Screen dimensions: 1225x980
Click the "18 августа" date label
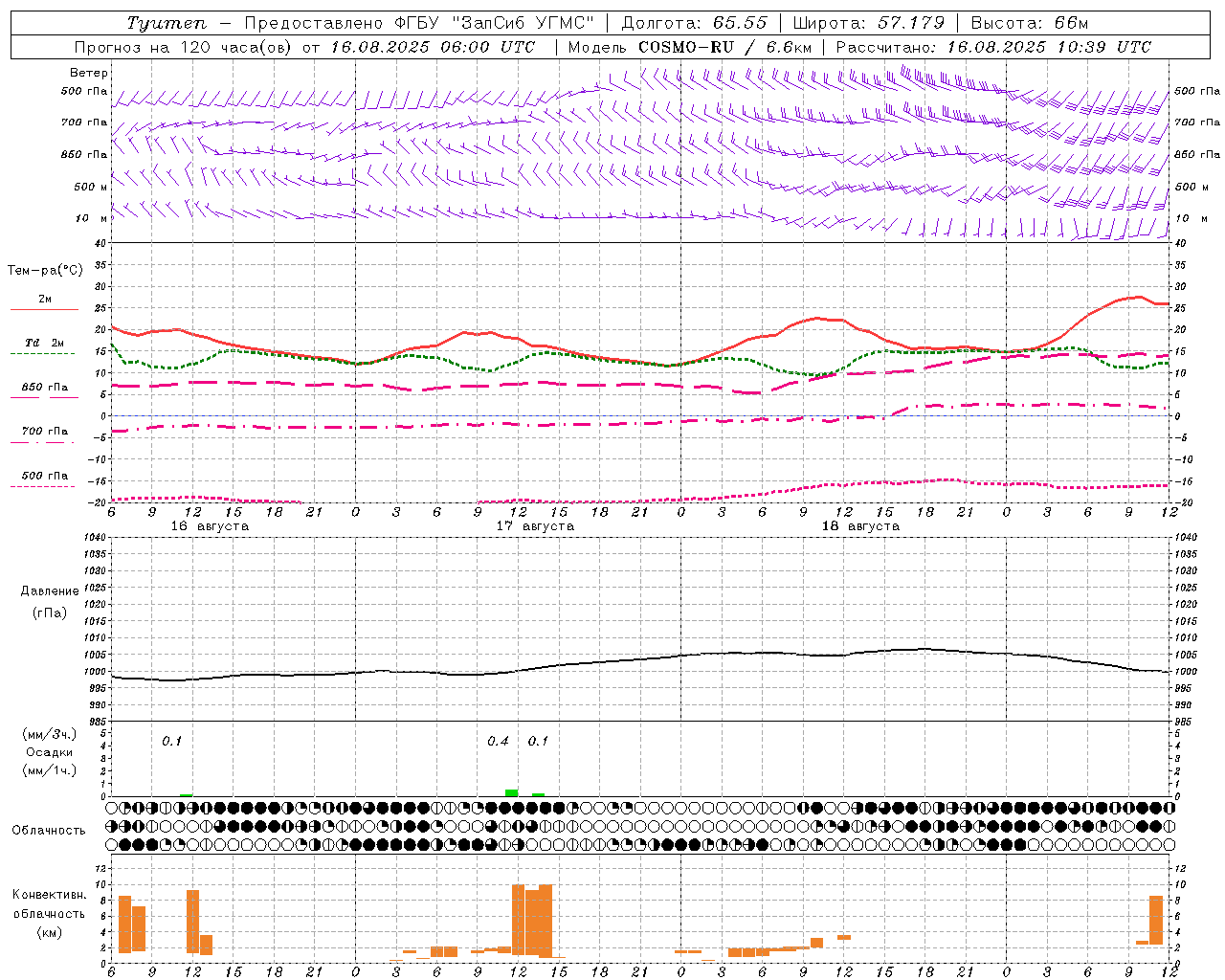860,526
